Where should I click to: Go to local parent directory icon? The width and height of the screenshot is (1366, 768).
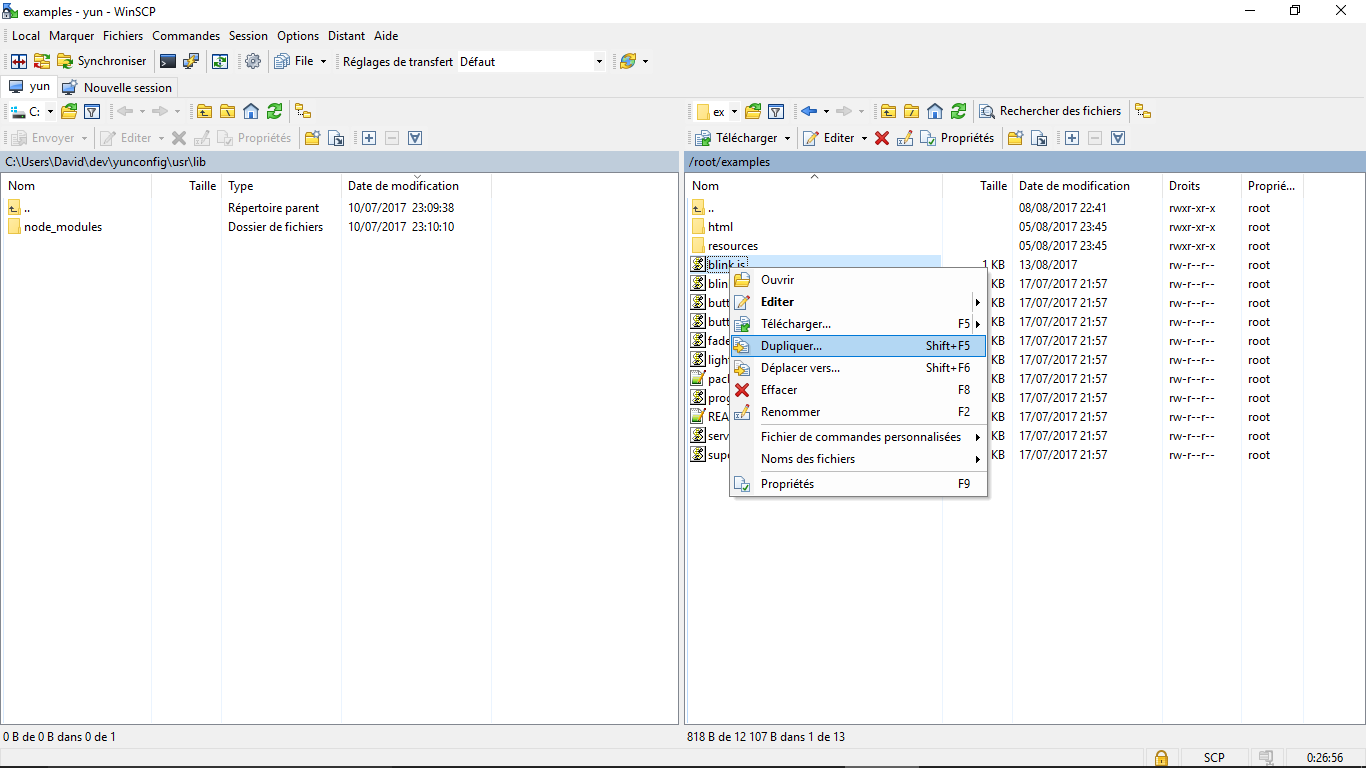pyautogui.click(x=205, y=111)
